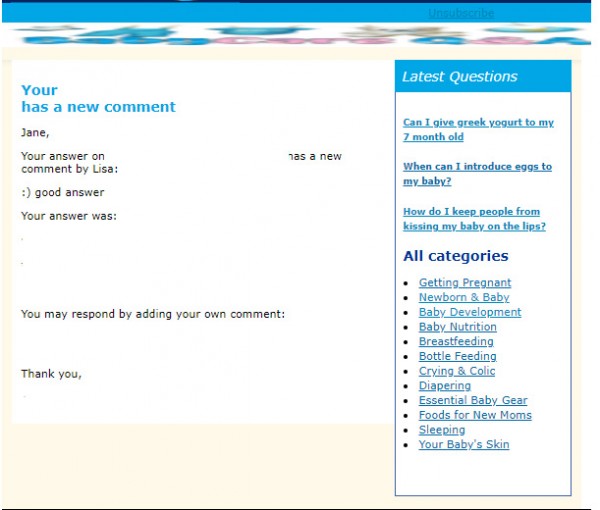Open Breastfeeding category link
This screenshot has height=510, width=600.
pos(456,342)
